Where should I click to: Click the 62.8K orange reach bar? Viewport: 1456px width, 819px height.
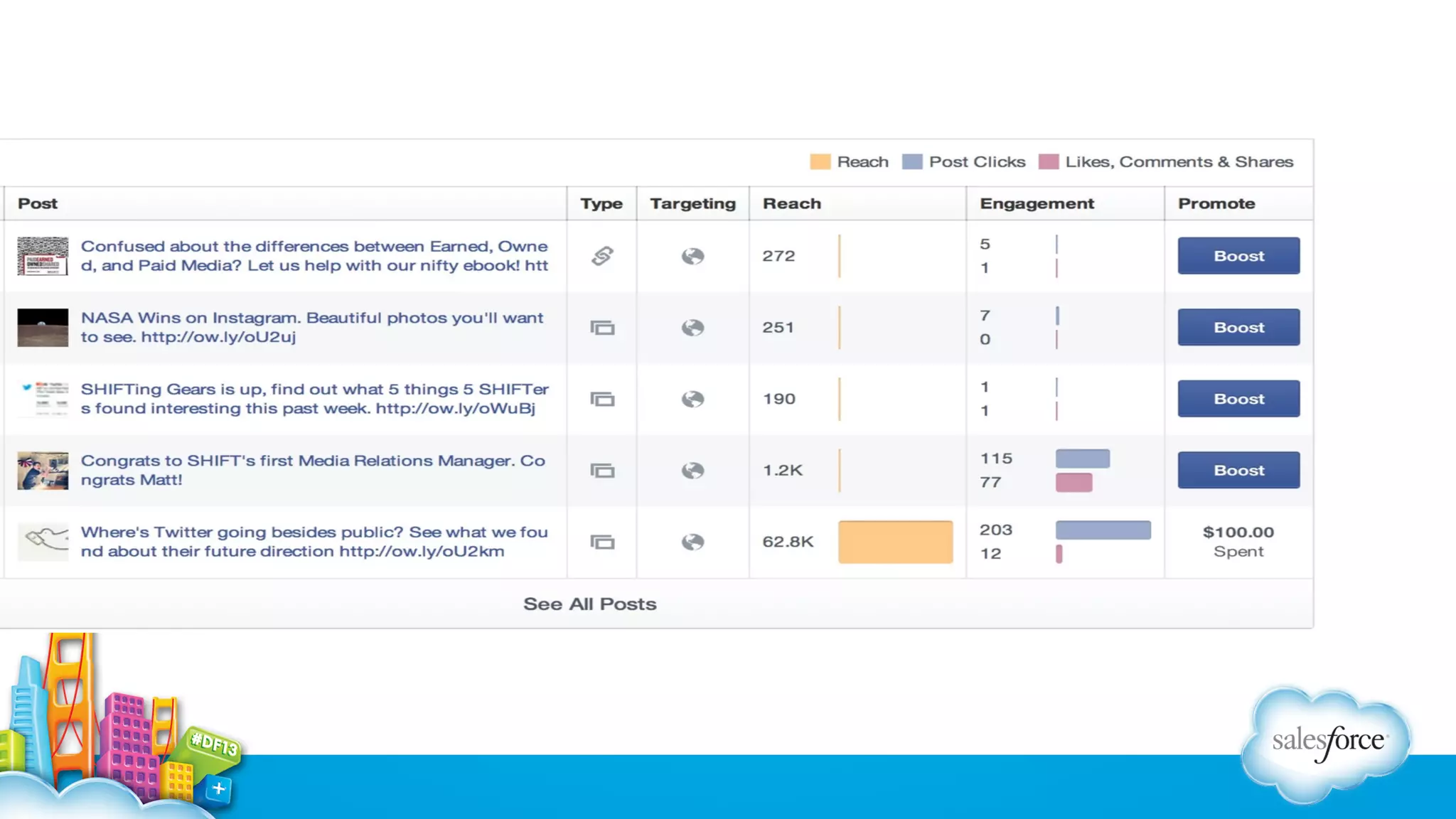tap(895, 542)
